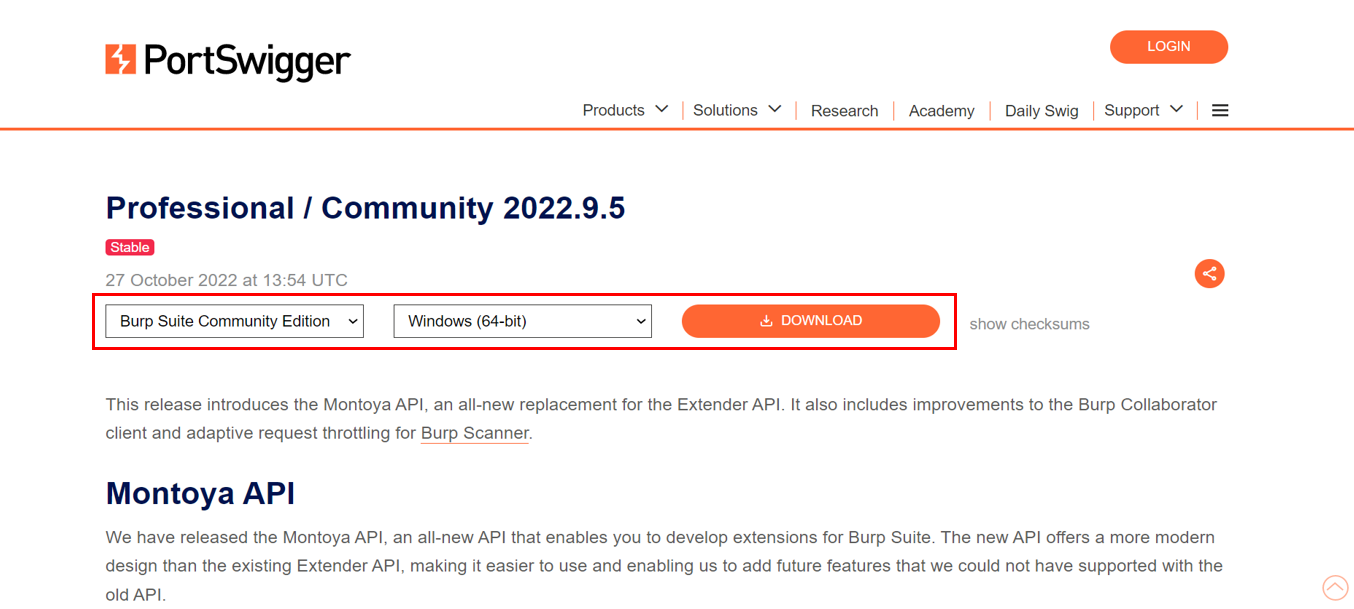Open the hamburger menu icon
This screenshot has width=1354, height=609.
[1220, 111]
